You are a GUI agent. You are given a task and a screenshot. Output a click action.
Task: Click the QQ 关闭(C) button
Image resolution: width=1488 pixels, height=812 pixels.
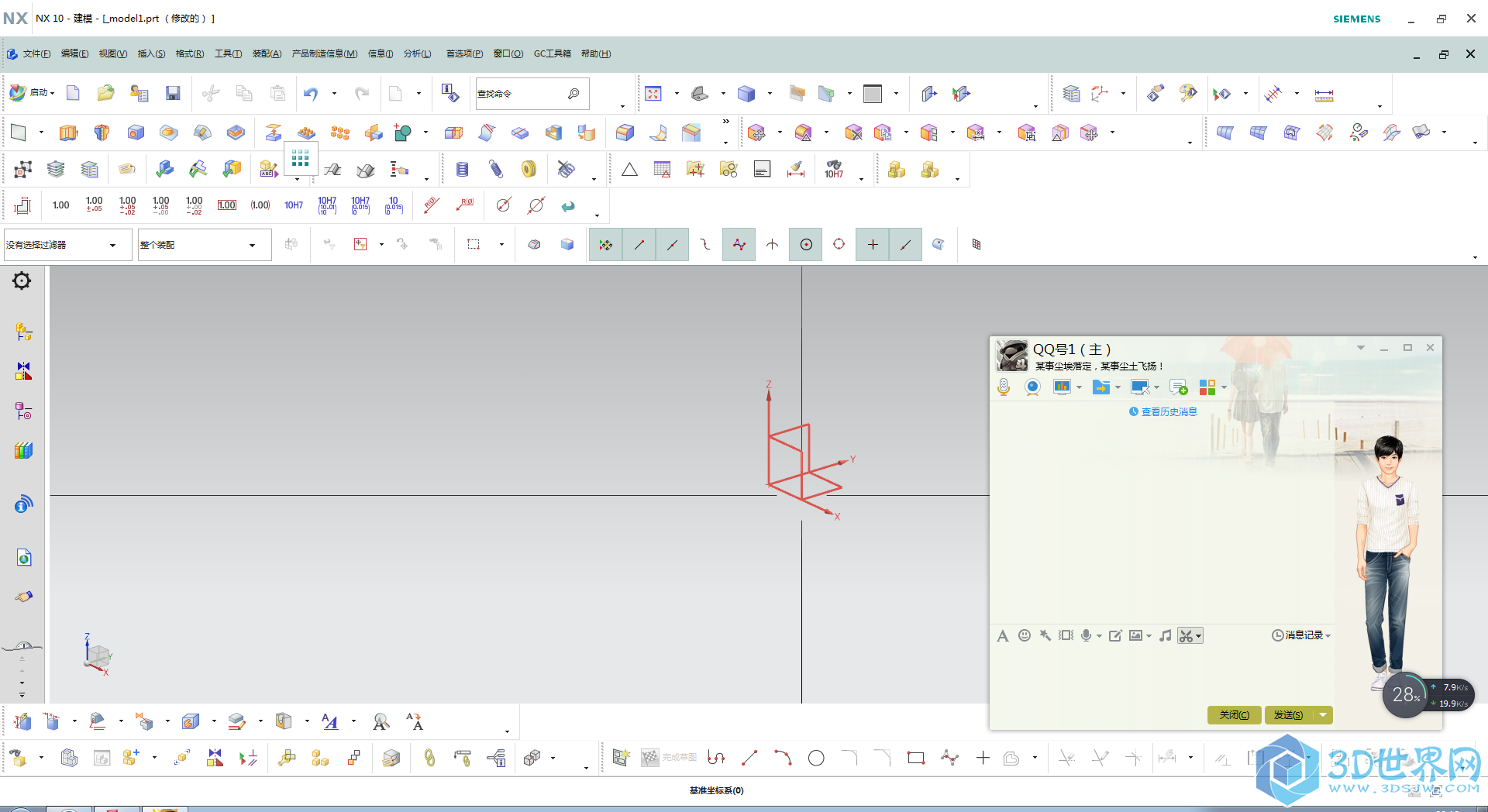coord(1234,715)
